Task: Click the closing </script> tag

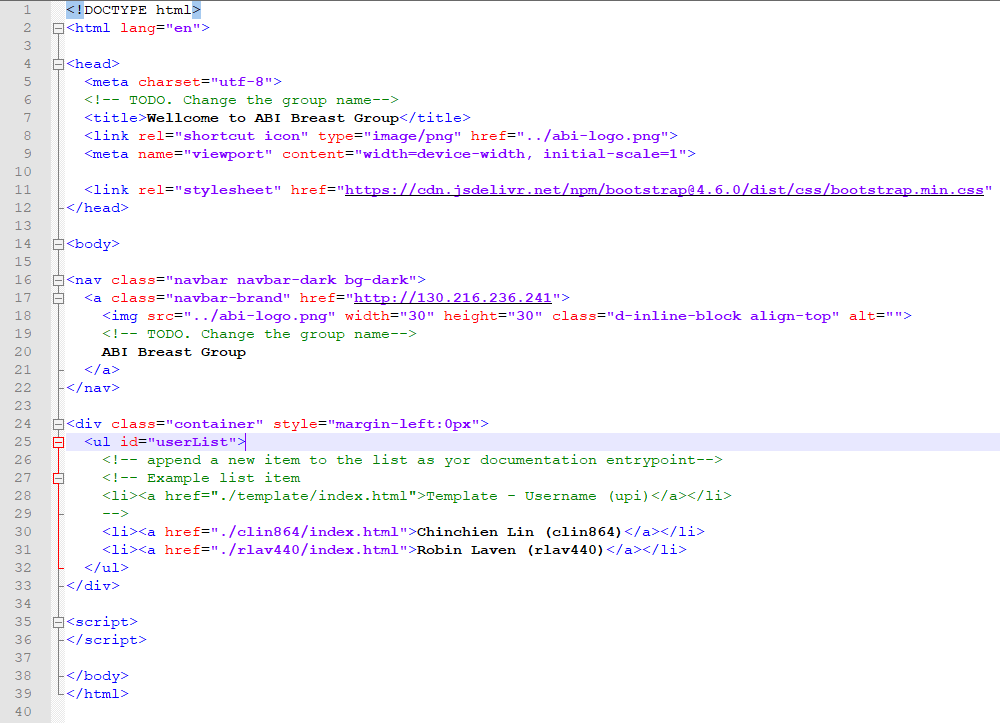Action: [x=107, y=639]
